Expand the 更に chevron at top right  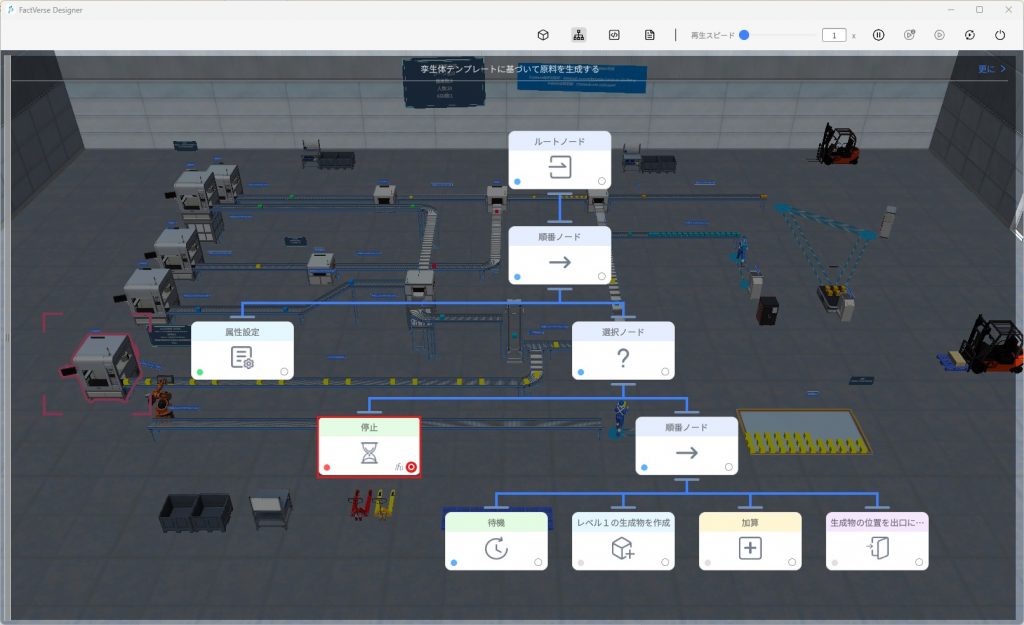pyautogui.click(x=992, y=69)
